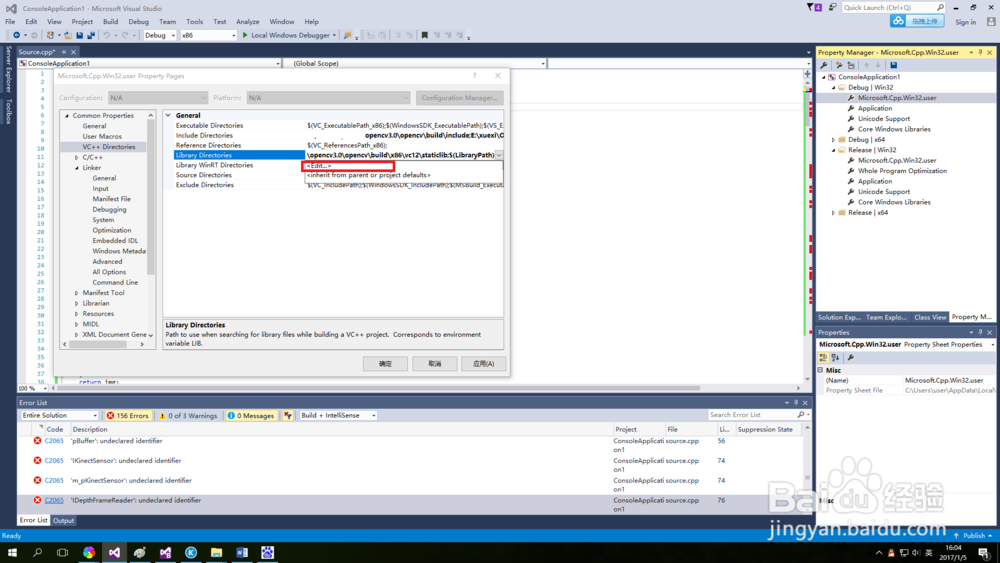Viewport: 1000px width, 563px height.
Task: Click the notifications flag icon in title bar
Action: (814, 8)
